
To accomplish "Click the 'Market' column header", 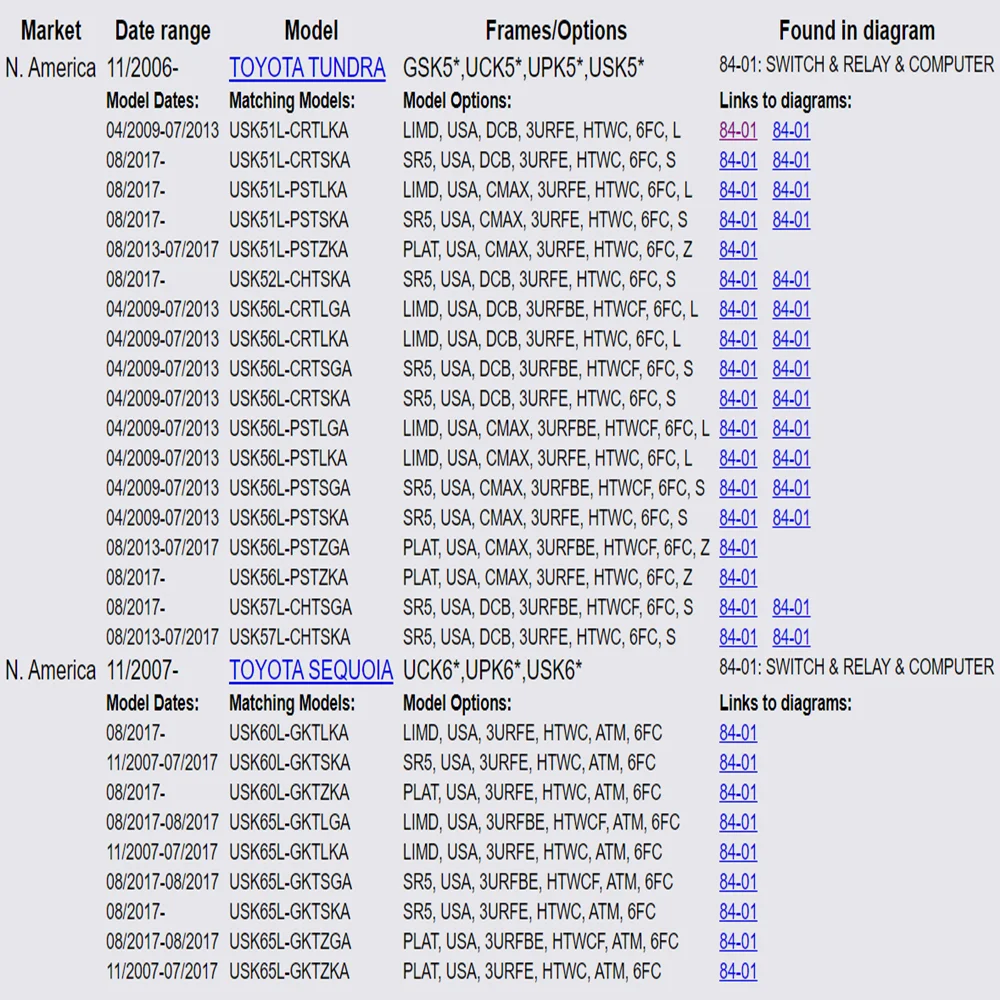I will click(51, 30).
